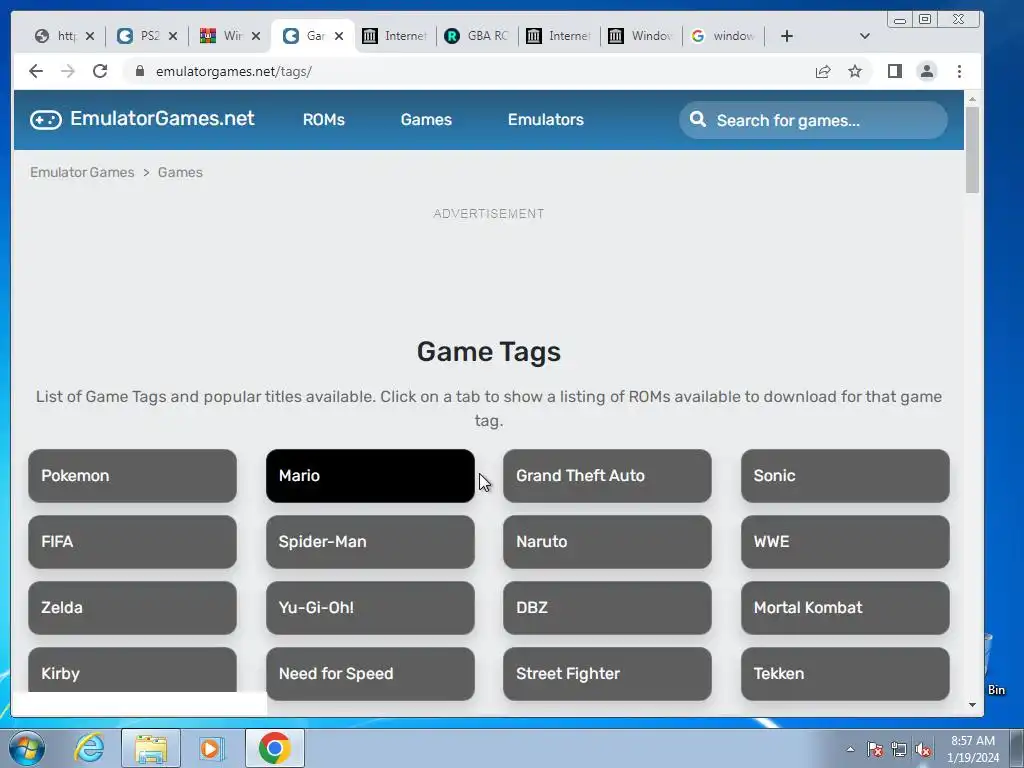This screenshot has width=1024, height=768.
Task: Click the Chrome profile avatar icon
Action: pyautogui.click(x=927, y=71)
